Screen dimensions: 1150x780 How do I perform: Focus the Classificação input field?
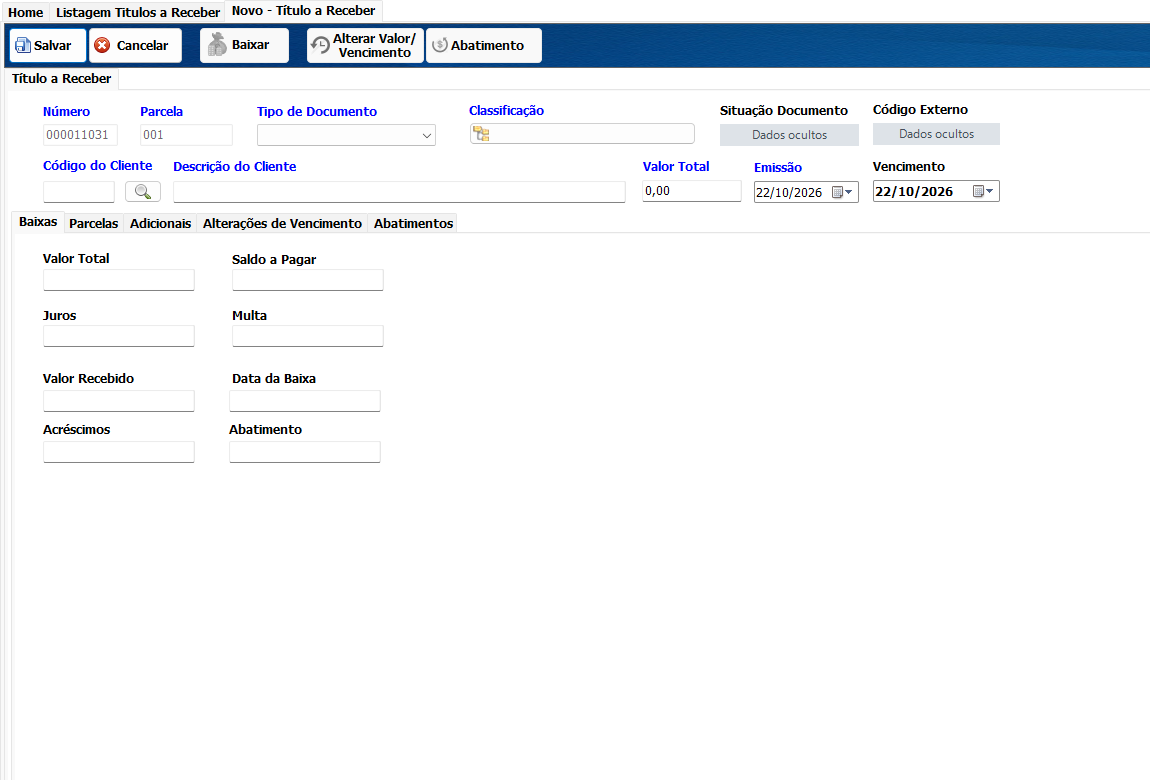(x=582, y=133)
